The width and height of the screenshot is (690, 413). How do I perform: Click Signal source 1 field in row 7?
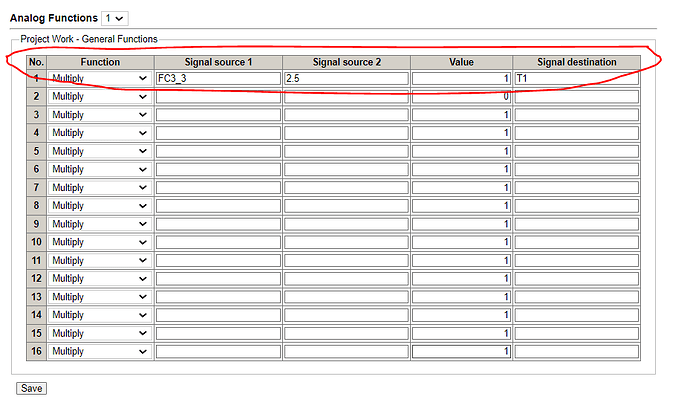pyautogui.click(x=218, y=188)
